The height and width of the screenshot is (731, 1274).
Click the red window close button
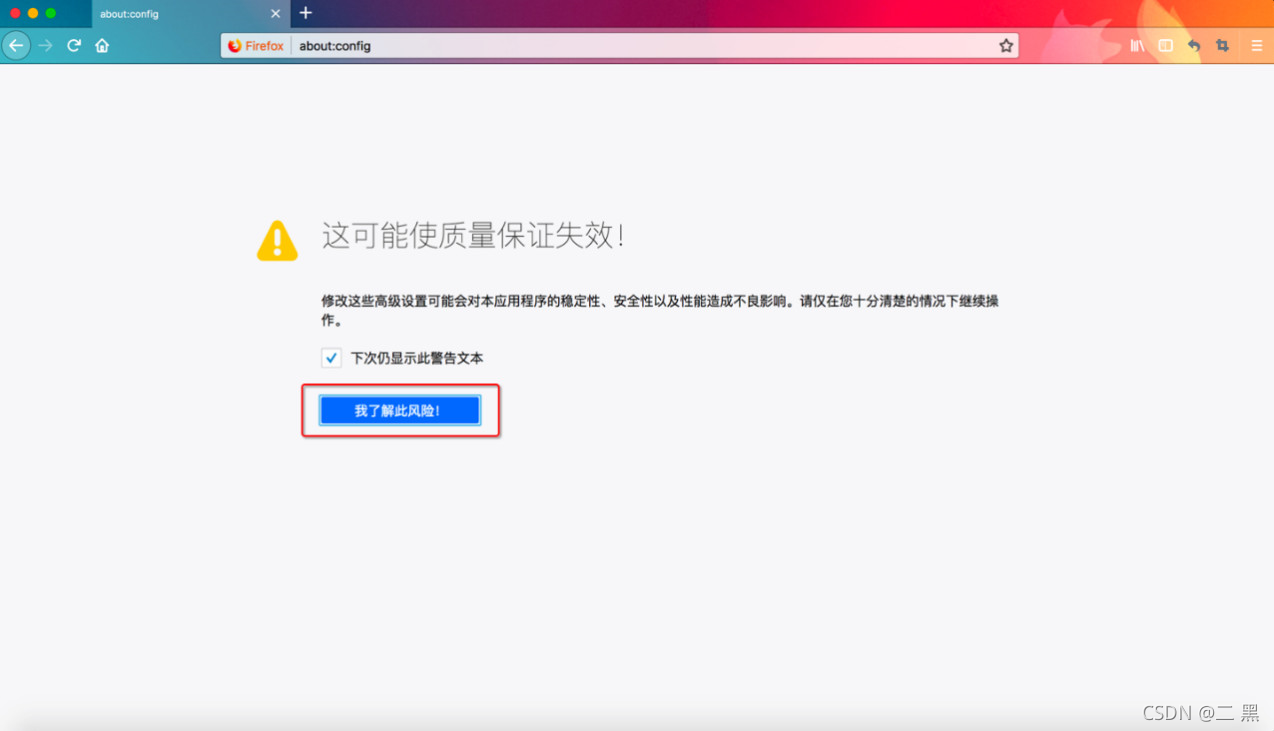(15, 13)
